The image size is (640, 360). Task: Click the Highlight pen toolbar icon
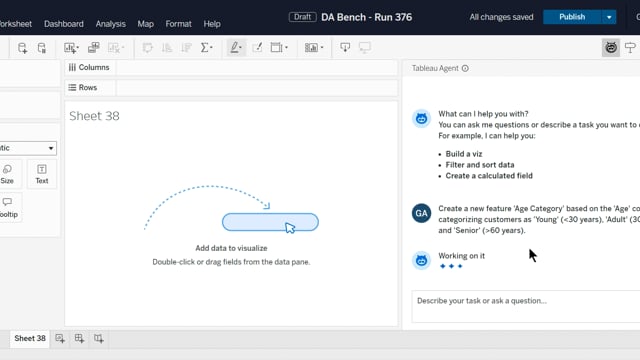click(234, 48)
